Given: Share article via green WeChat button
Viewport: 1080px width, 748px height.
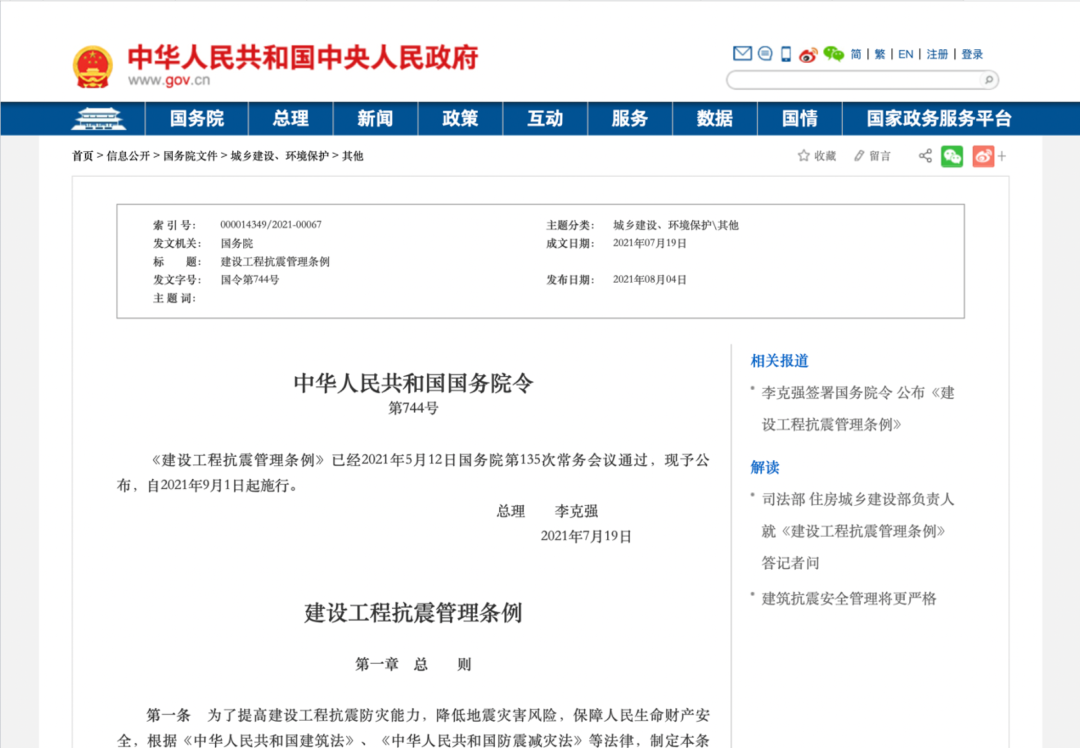Looking at the screenshot, I should coord(952,156).
